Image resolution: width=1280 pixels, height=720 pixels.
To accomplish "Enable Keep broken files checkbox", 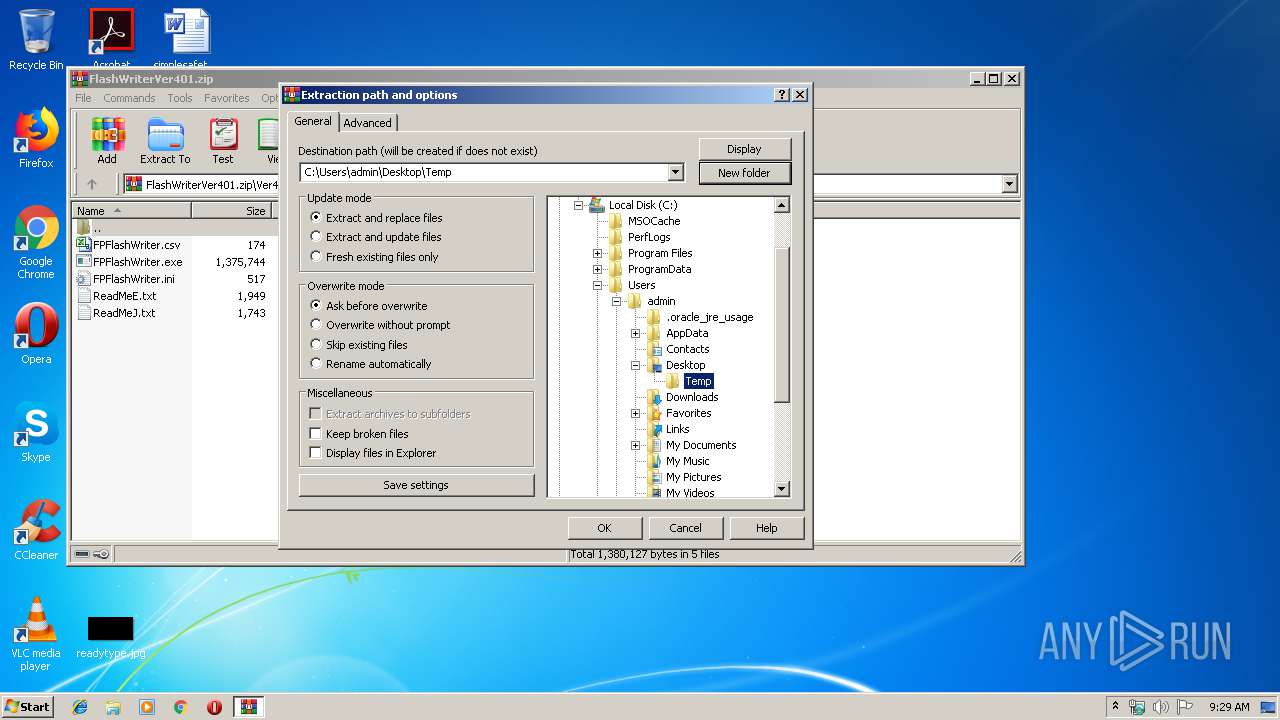I will 315,434.
